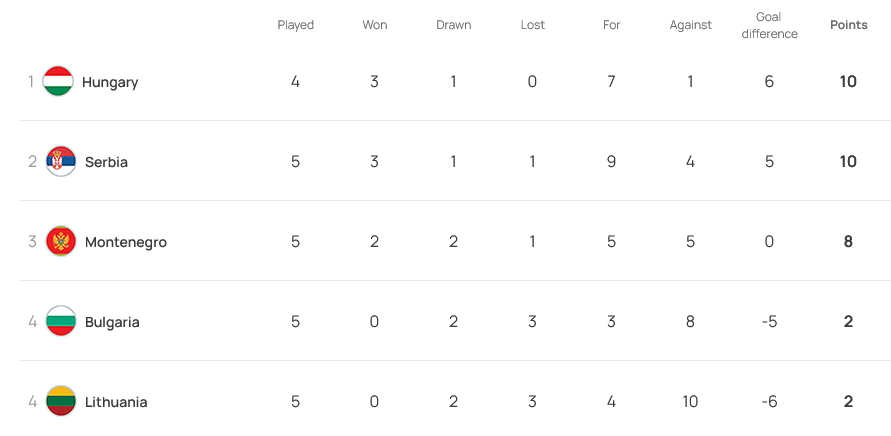Open the Hungary team link
The width and height of the screenshot is (891, 436).
pyautogui.click(x=110, y=82)
